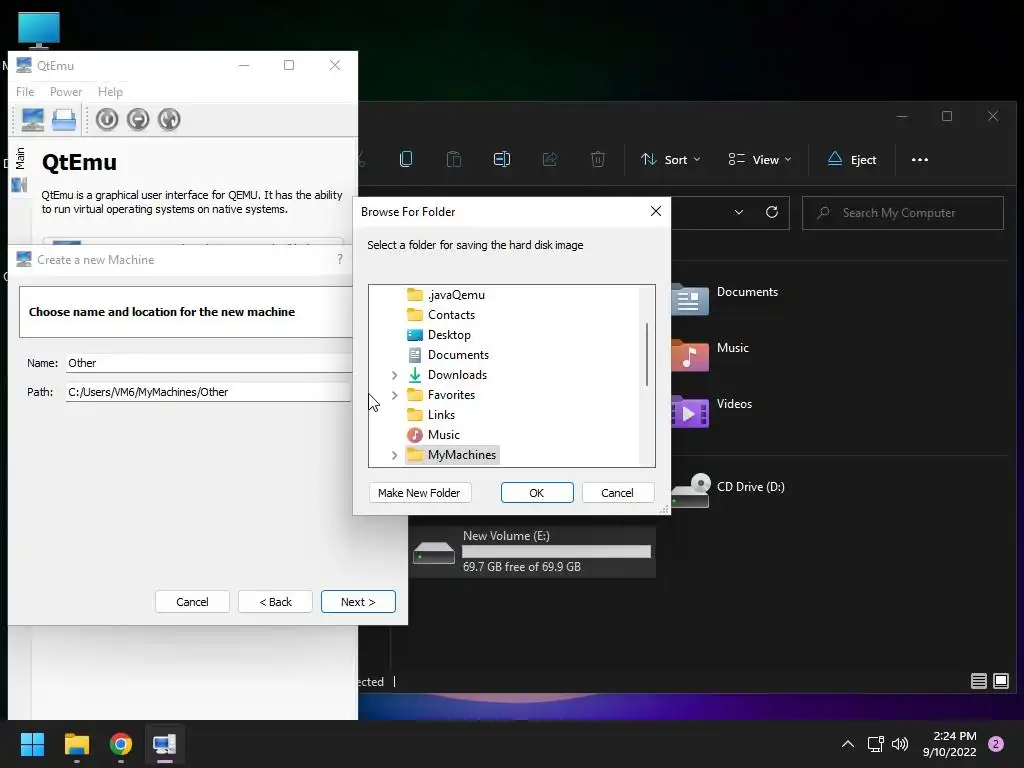Select the Links folder in tree
The width and height of the screenshot is (1024, 768).
[x=431, y=415]
